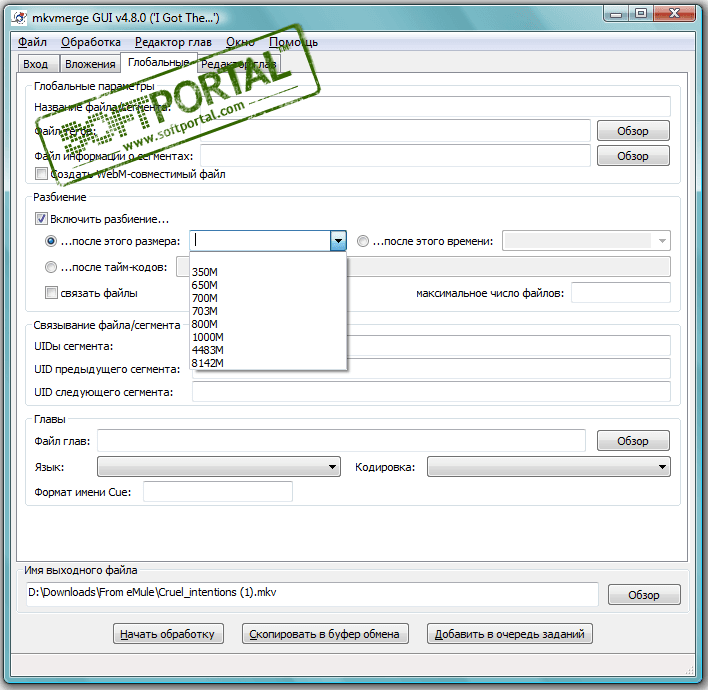This screenshot has width=708, height=690.
Task: Select radio …после этого размера
Action: 51,241
